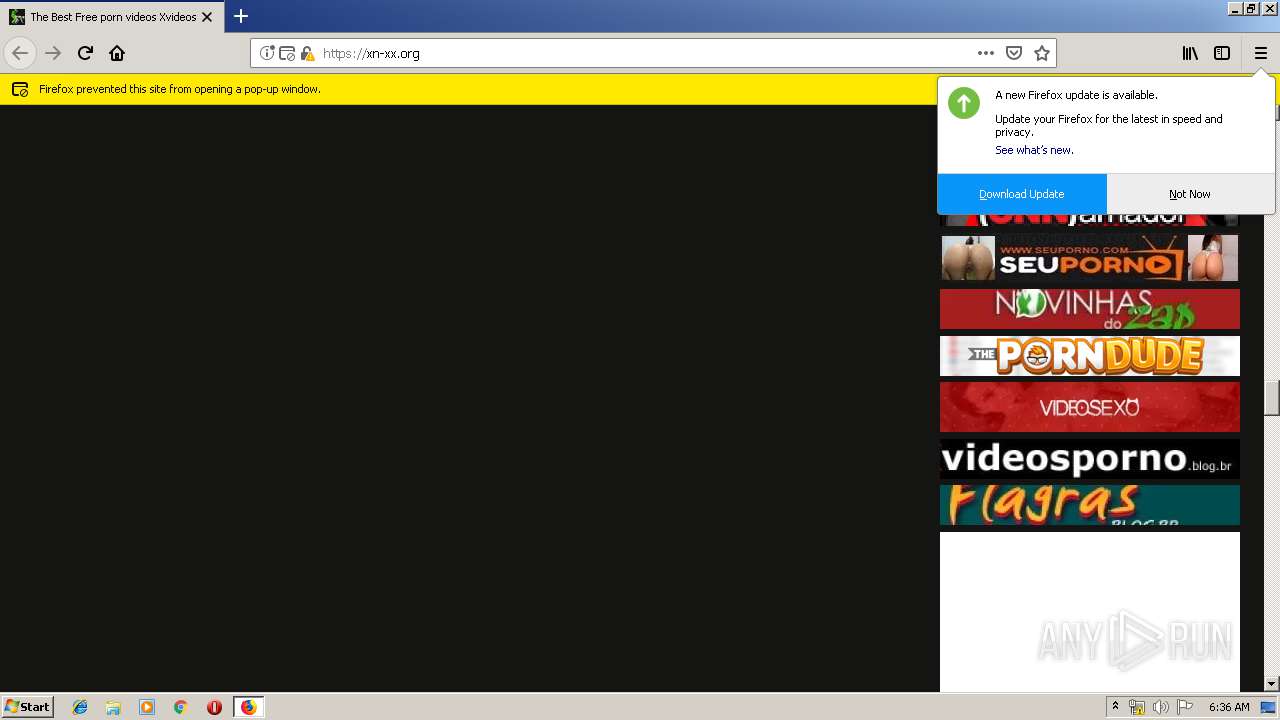This screenshot has height=720, width=1280.
Task: Minimize the Firefox window
Action: (x=1234, y=8)
